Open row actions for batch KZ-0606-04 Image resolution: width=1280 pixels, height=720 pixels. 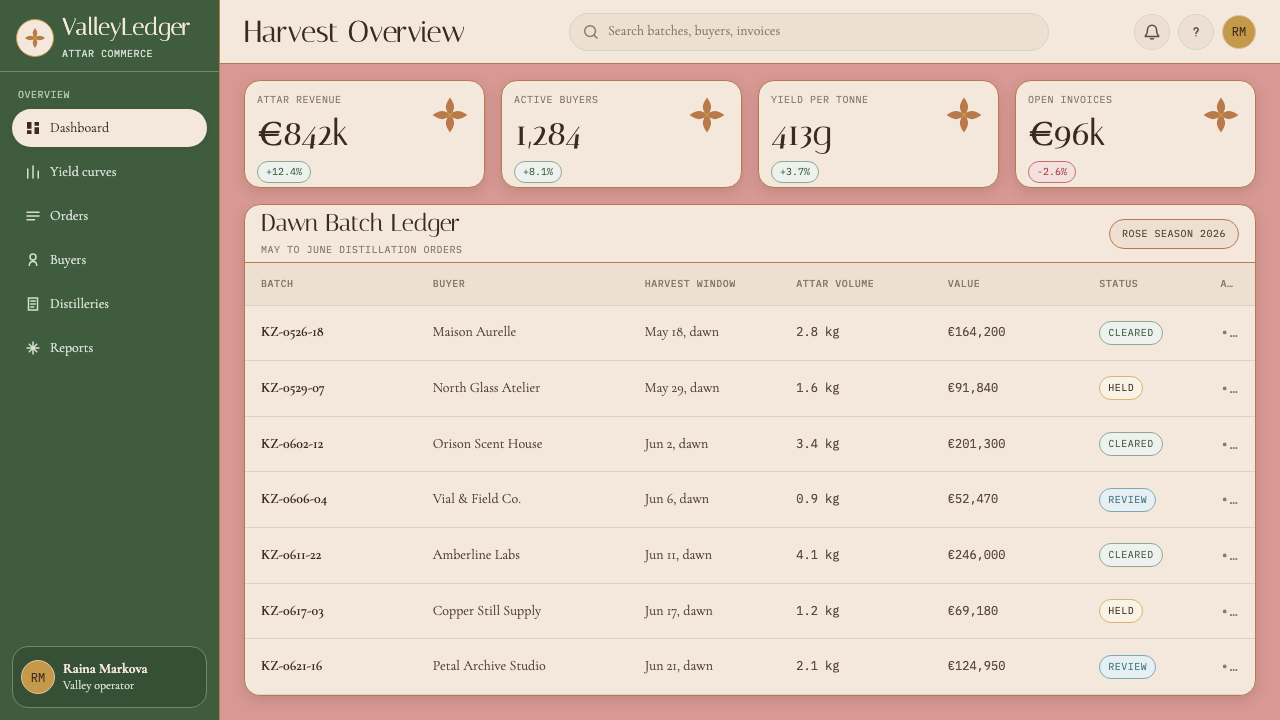(1230, 500)
